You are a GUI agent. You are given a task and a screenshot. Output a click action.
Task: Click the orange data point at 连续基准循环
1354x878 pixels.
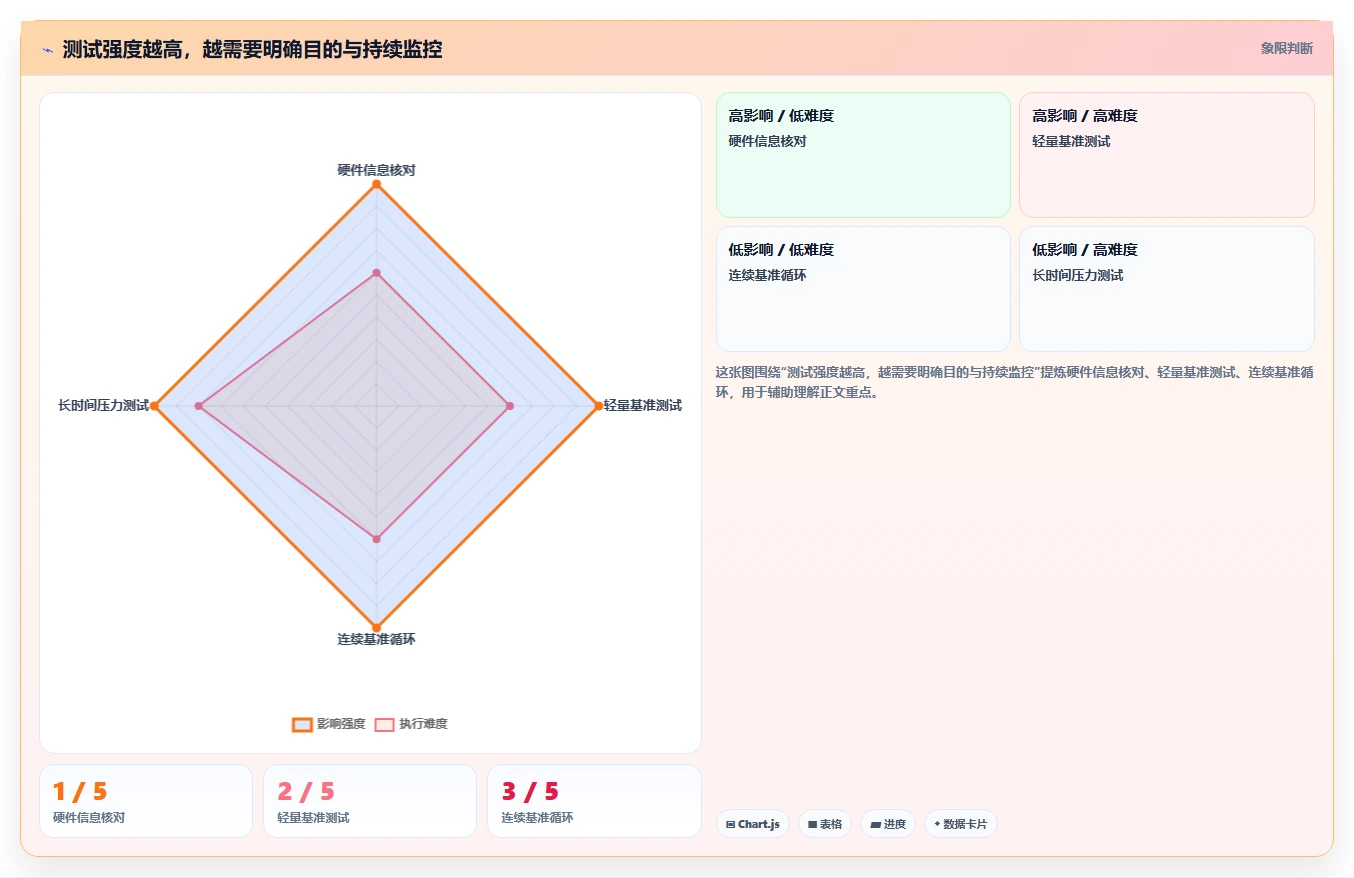click(x=376, y=627)
